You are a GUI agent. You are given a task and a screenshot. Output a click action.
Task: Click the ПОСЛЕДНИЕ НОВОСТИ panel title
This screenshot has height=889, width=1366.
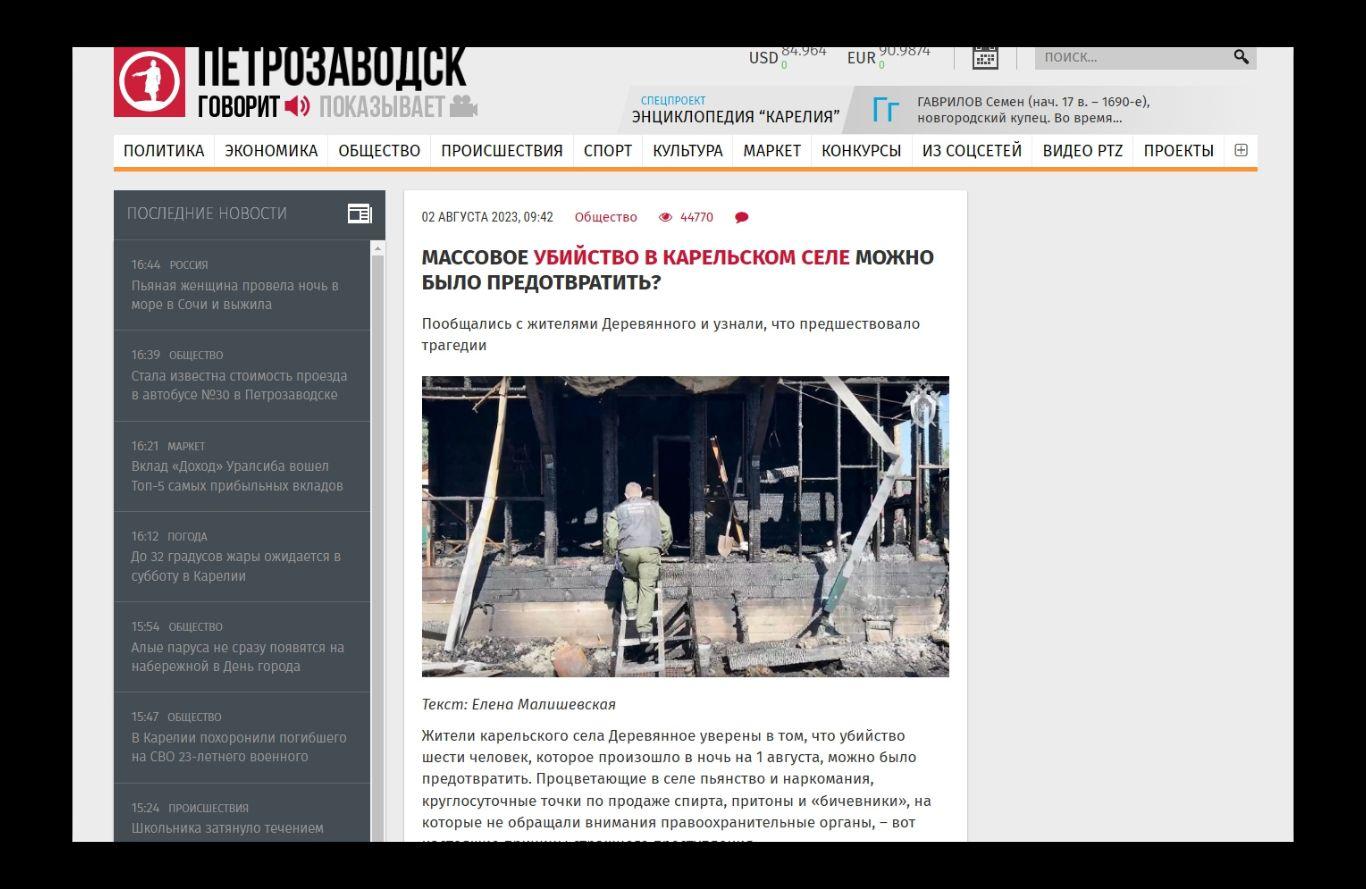coord(207,213)
